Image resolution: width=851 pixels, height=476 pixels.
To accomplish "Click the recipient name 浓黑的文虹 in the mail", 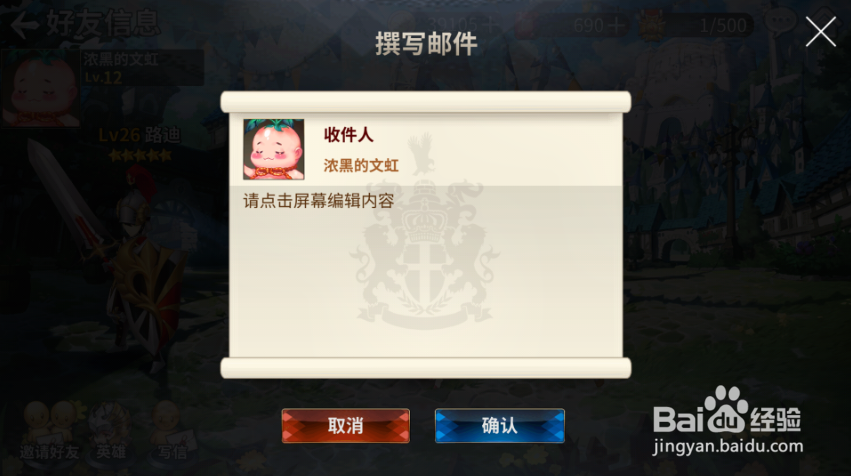I will pyautogui.click(x=361, y=166).
